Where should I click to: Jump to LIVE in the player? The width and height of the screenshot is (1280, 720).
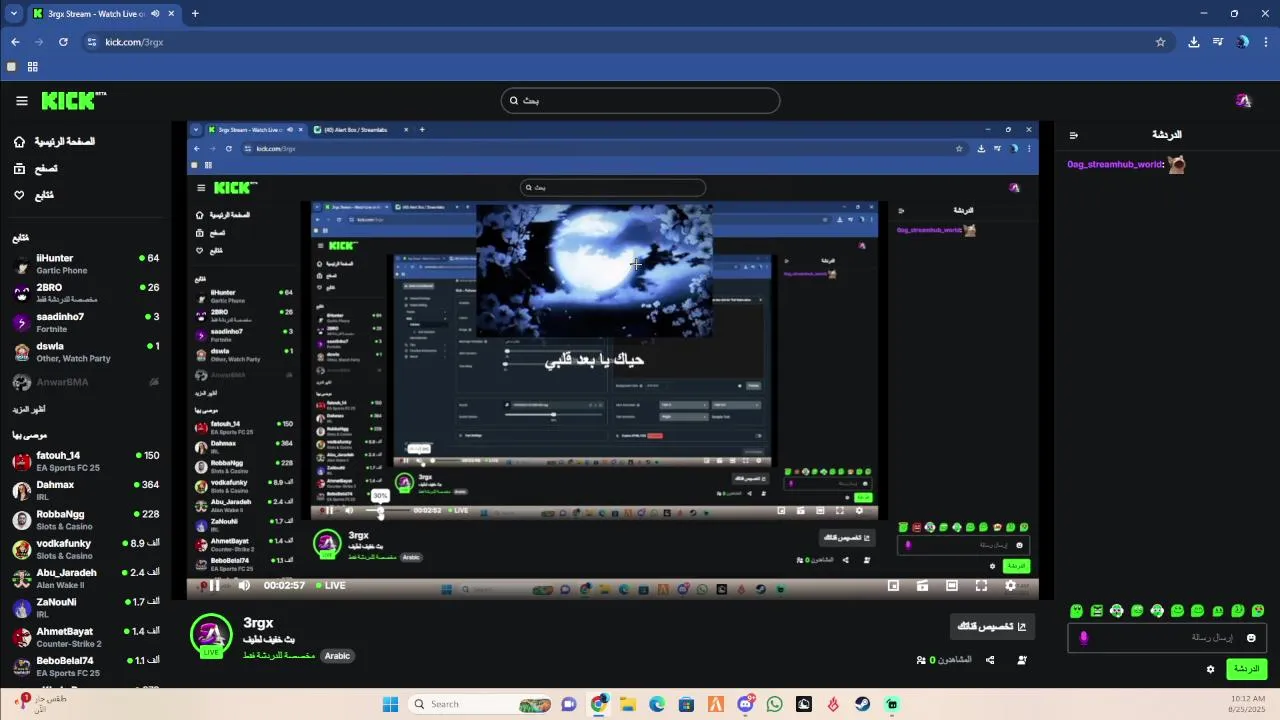point(331,586)
